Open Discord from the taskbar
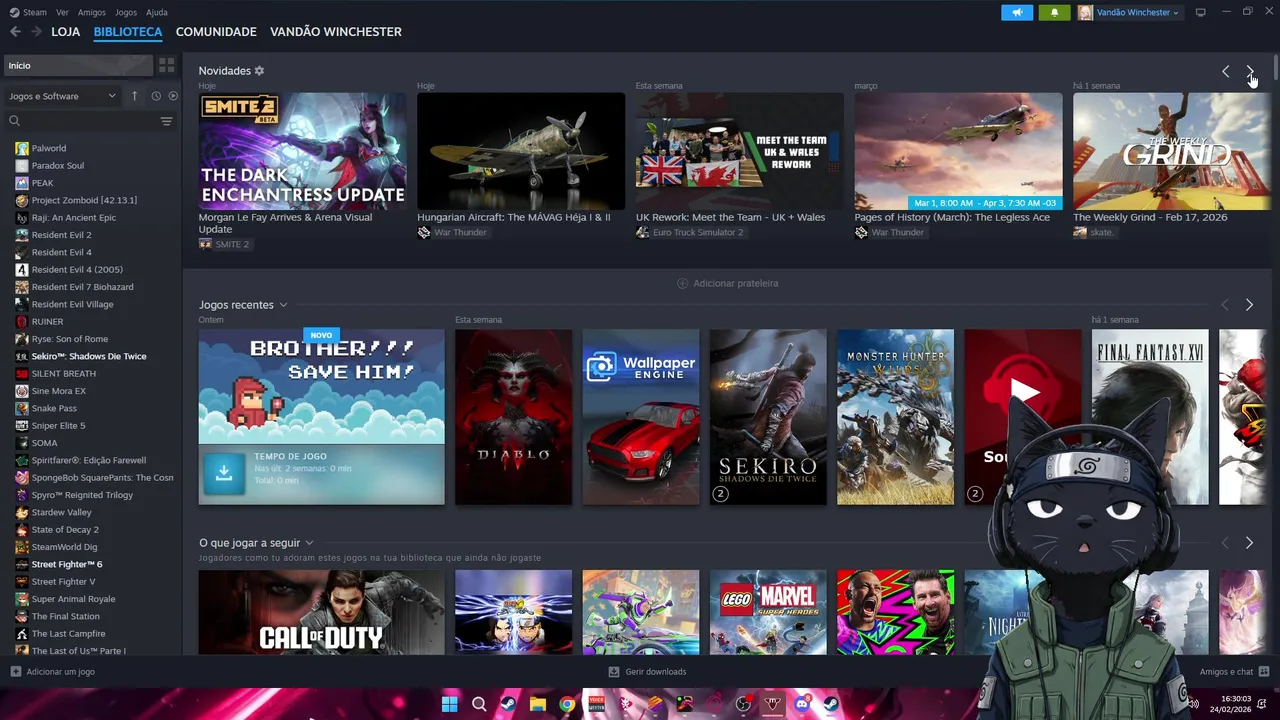Screen dimensions: 1280x720 point(802,704)
